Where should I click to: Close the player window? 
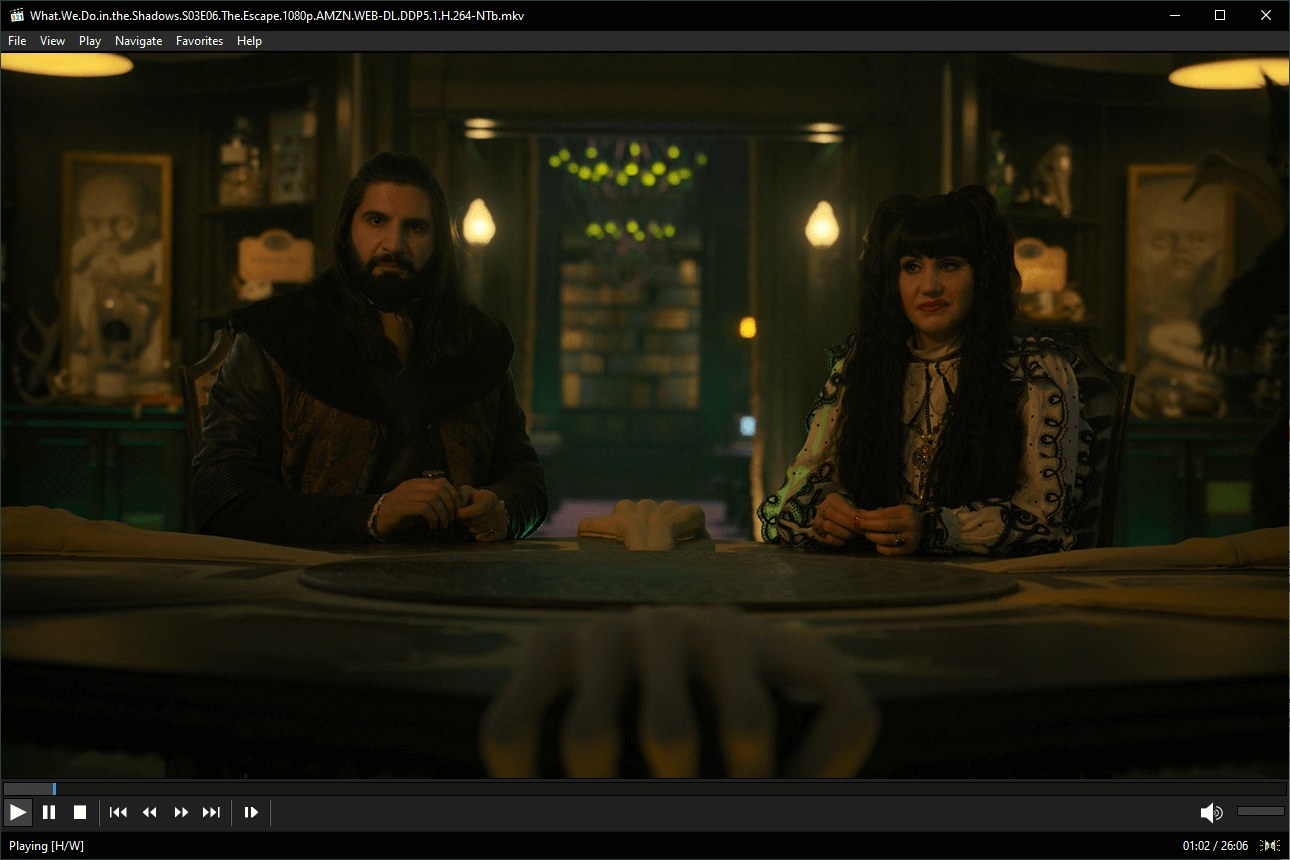[1266, 15]
